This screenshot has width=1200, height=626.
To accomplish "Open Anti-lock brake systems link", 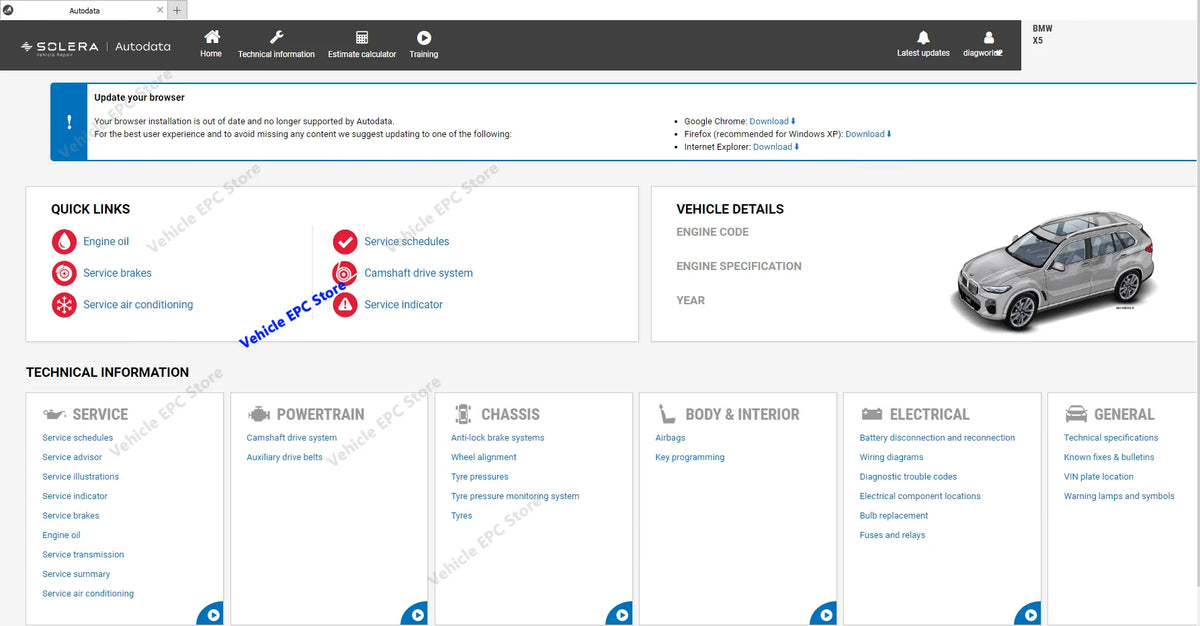I will click(x=498, y=438).
